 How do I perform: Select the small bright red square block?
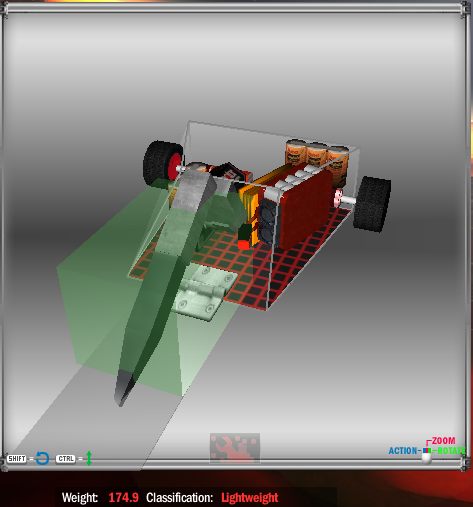(x=244, y=245)
